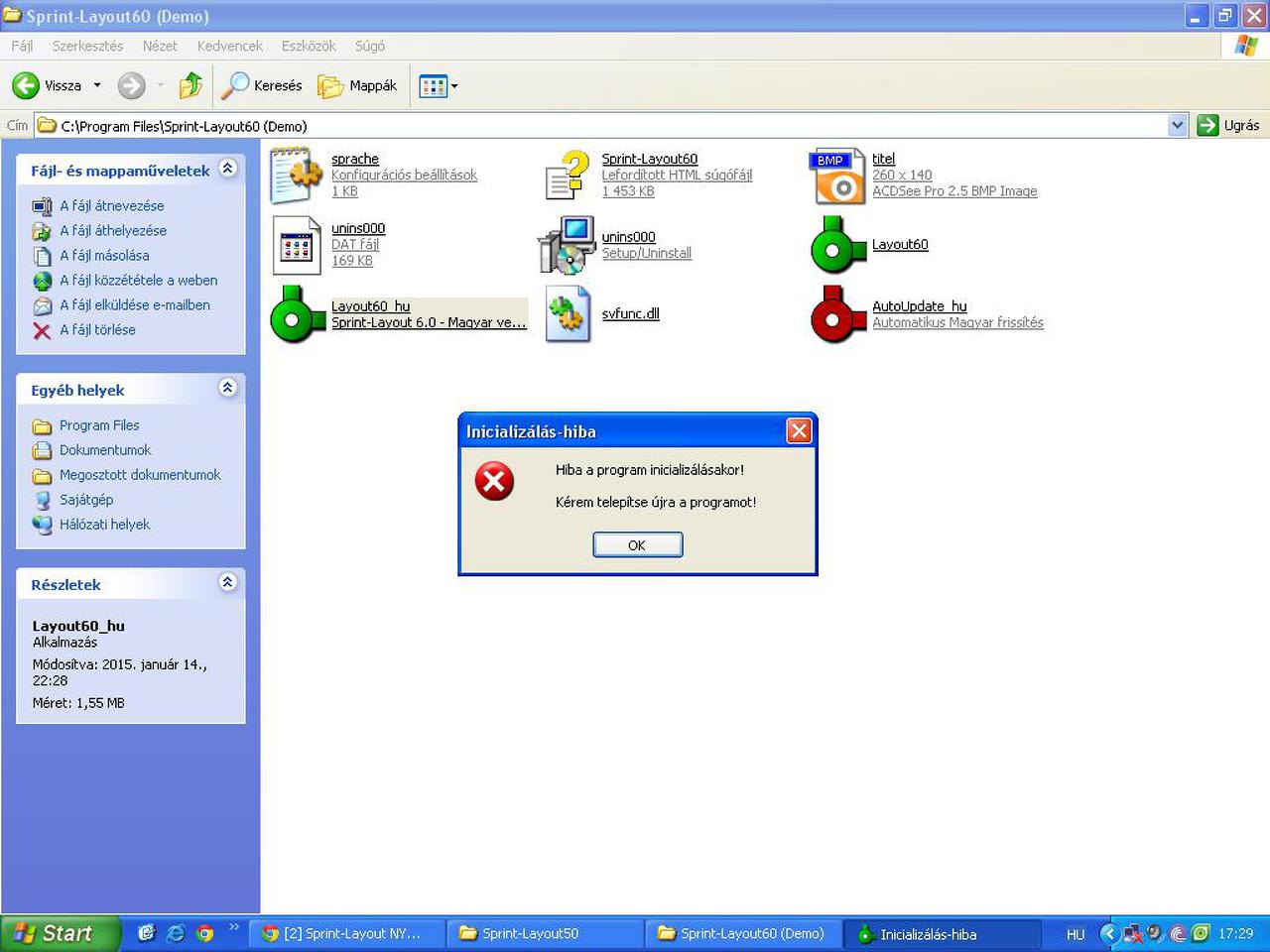
Task: Select the unins000 Setup/Uninstall icon
Action: coord(567,245)
